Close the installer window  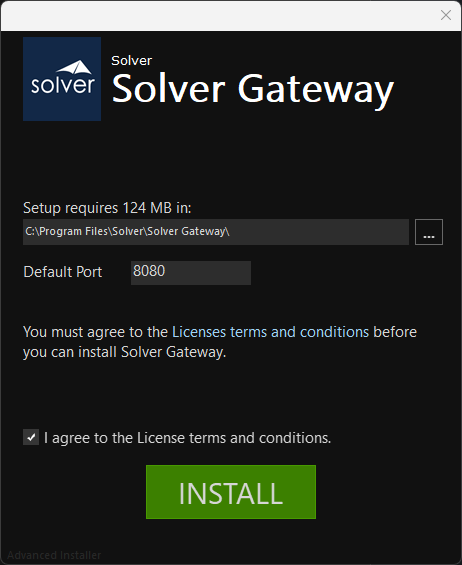[446, 15]
